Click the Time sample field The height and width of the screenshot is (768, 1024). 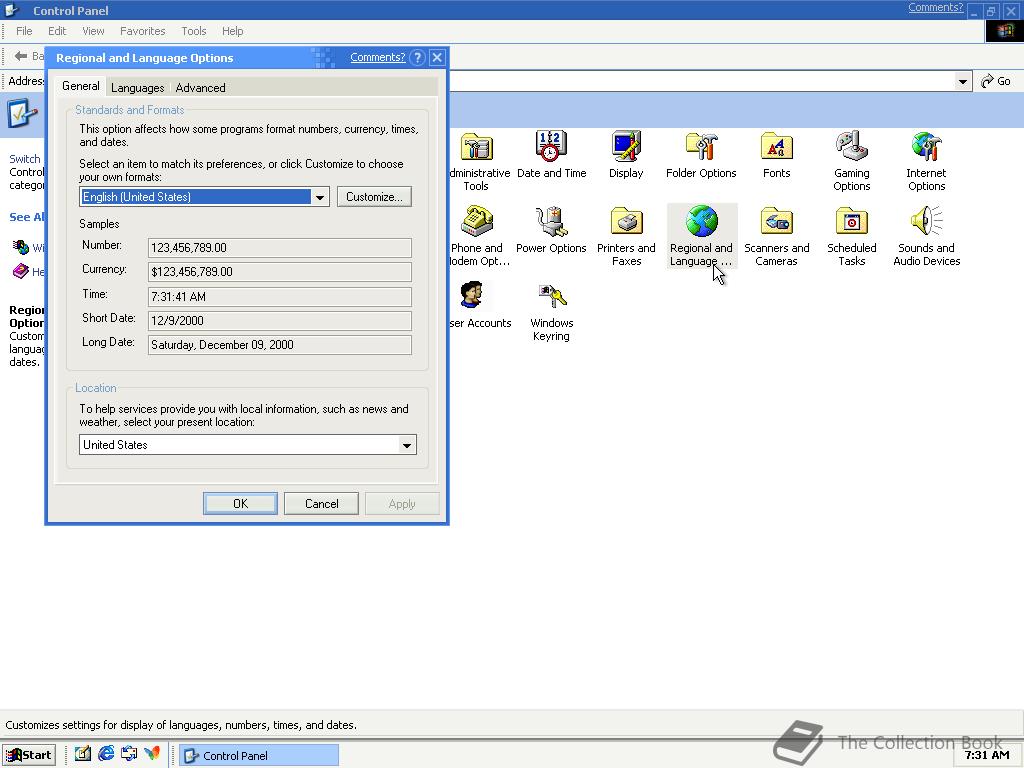[280, 296]
